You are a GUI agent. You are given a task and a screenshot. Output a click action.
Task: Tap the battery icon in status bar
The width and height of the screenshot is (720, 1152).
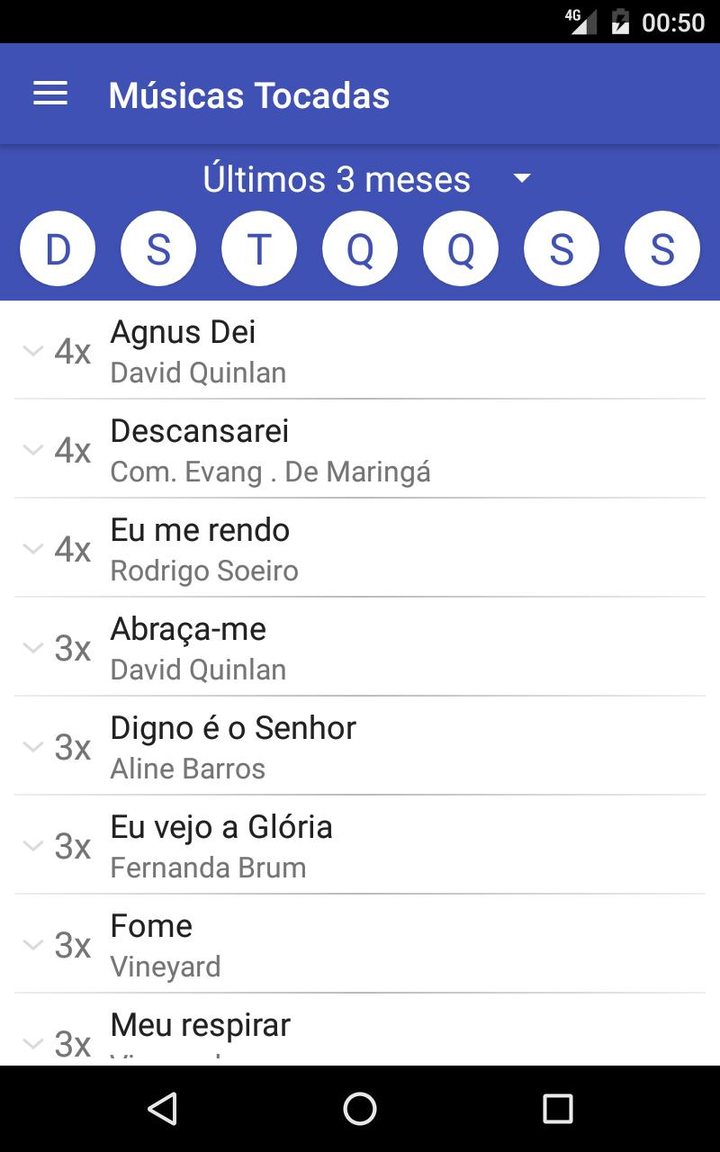click(620, 21)
